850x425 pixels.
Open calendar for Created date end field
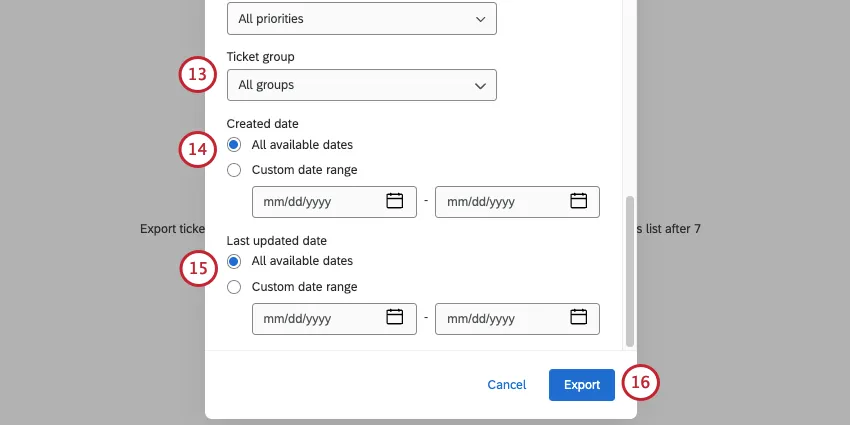coord(578,201)
